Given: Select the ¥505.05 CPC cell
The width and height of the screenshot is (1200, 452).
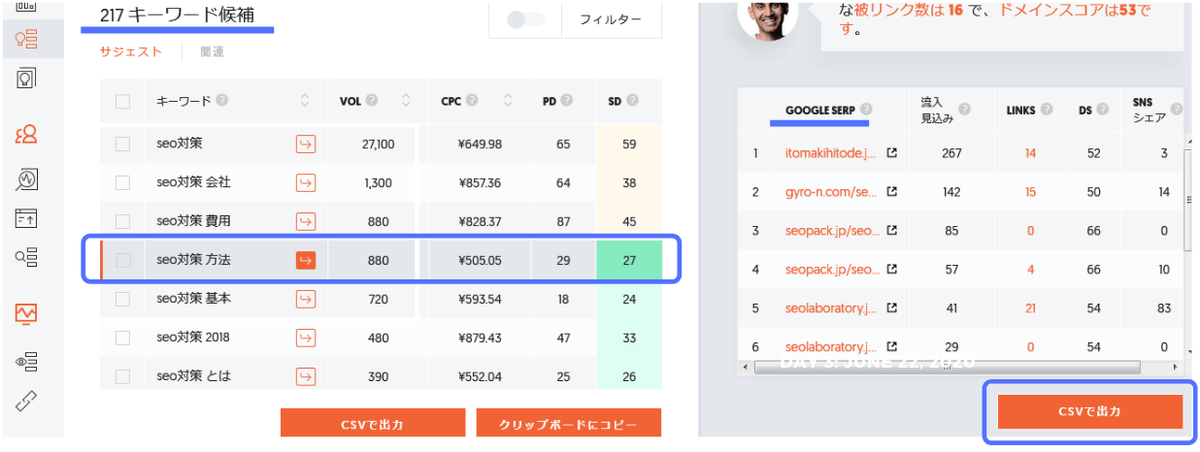Looking at the screenshot, I should coord(480,260).
